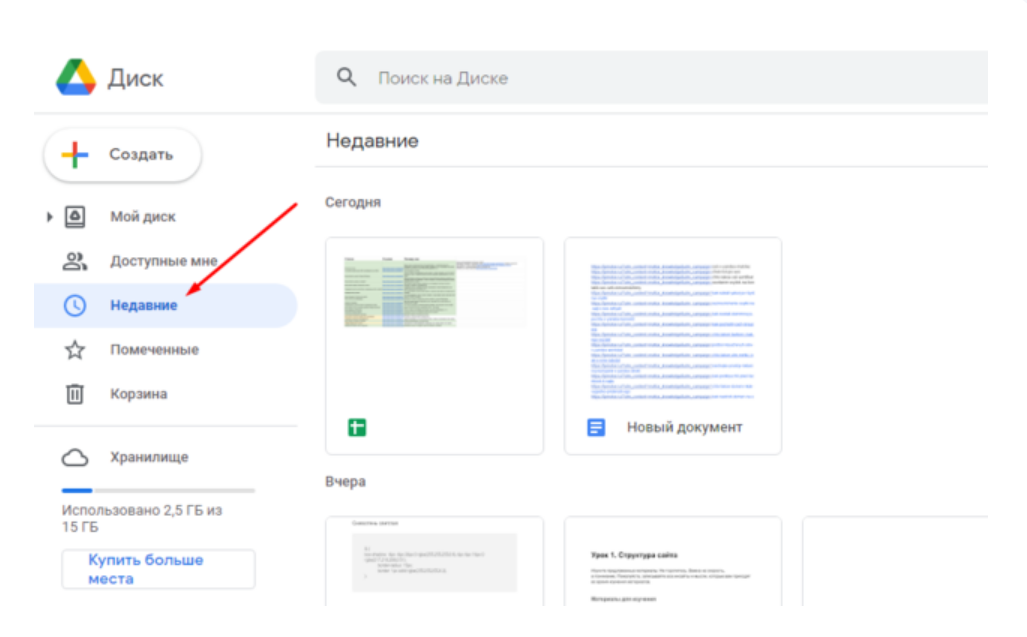Click the My Drive icon in sidebar
This screenshot has height=637, width=1027.
(75, 217)
